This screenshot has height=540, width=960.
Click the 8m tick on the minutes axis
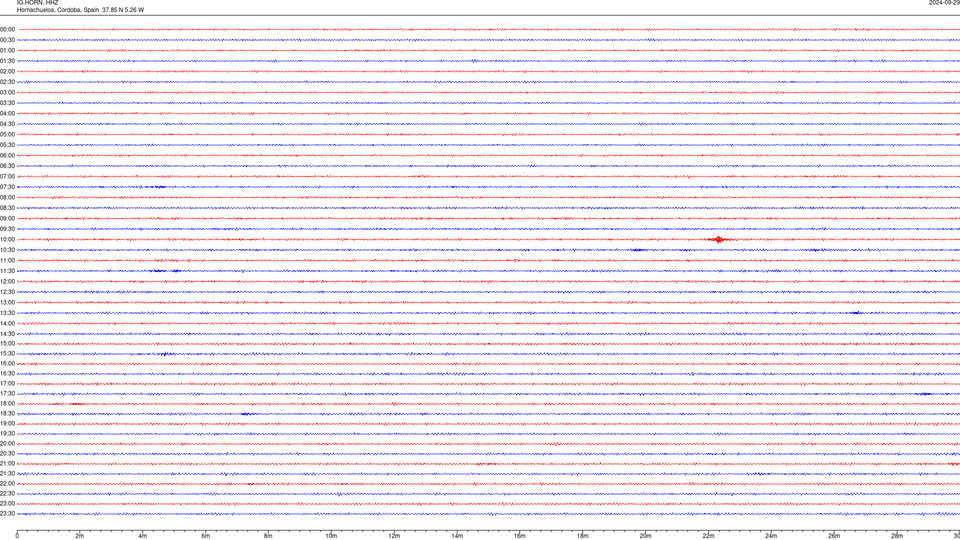click(x=268, y=536)
